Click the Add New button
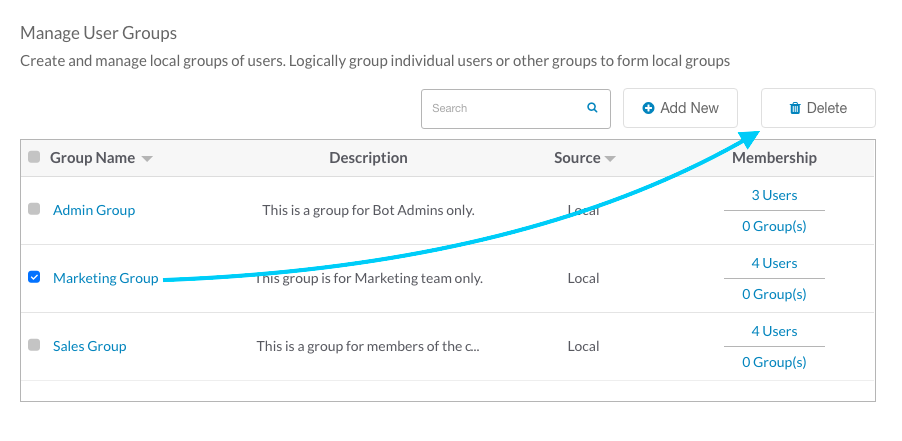 pyautogui.click(x=680, y=108)
